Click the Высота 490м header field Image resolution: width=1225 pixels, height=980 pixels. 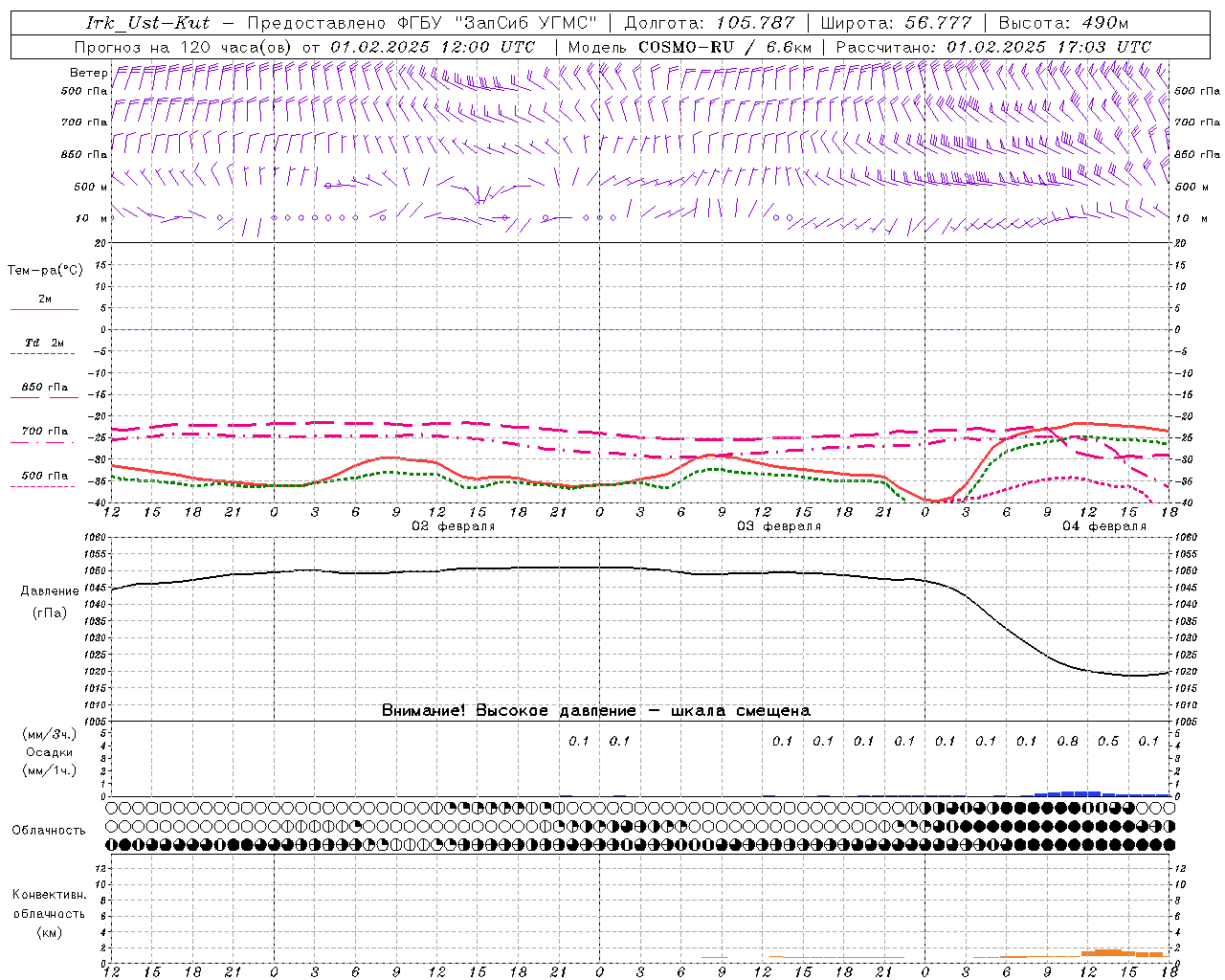(1063, 23)
